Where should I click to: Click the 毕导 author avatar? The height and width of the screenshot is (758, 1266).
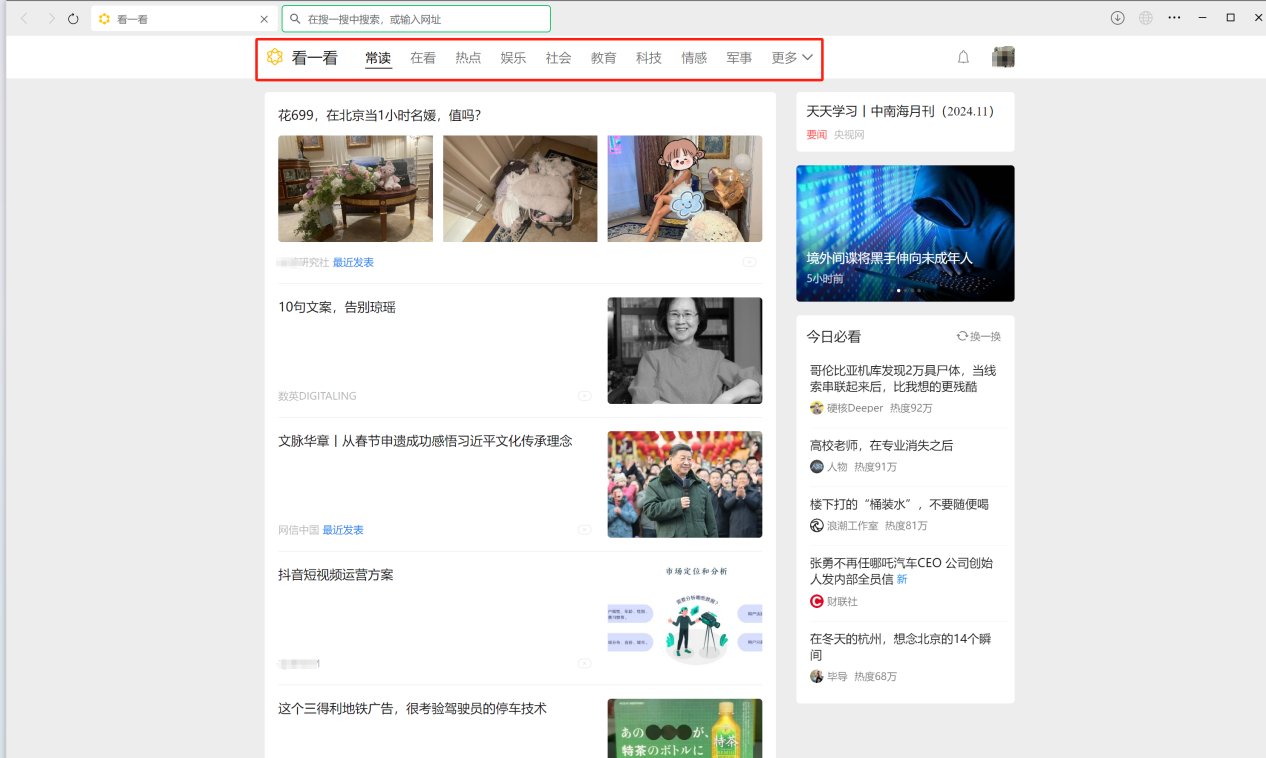coord(817,676)
